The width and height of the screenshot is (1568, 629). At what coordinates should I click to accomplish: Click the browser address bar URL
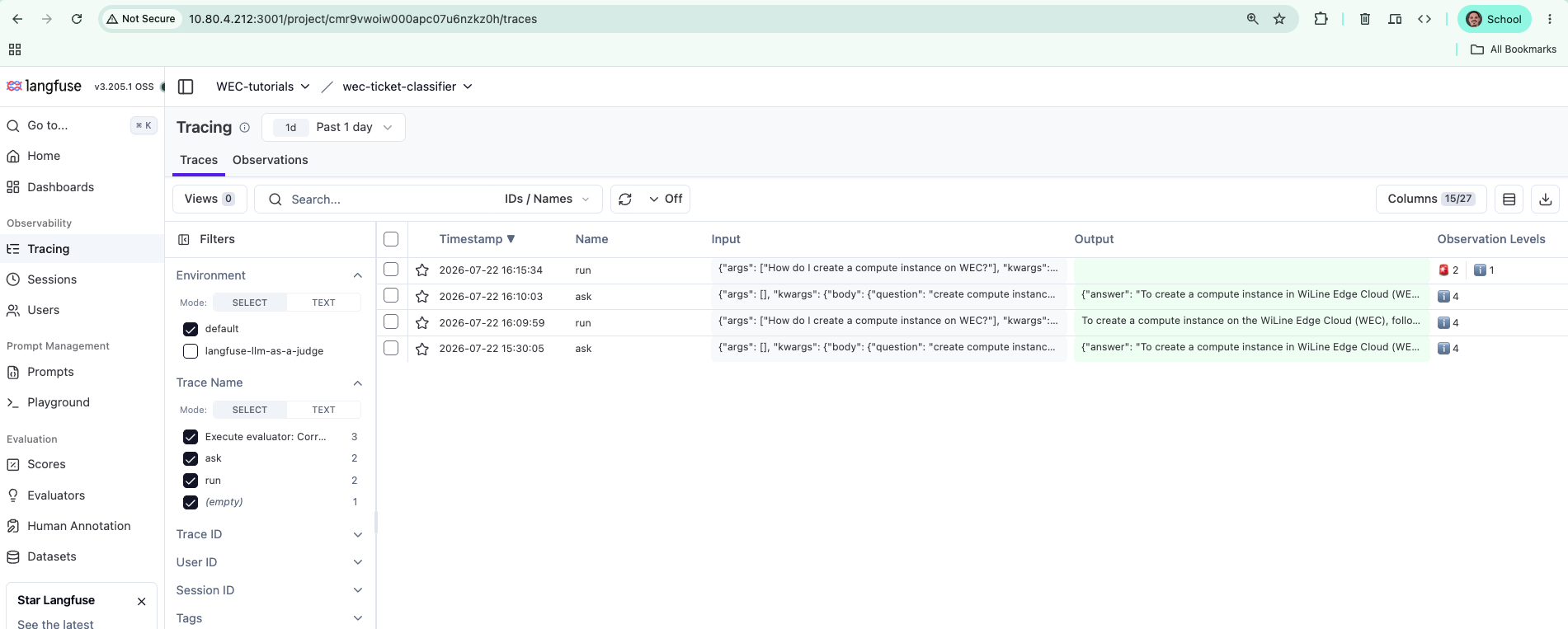tap(363, 19)
